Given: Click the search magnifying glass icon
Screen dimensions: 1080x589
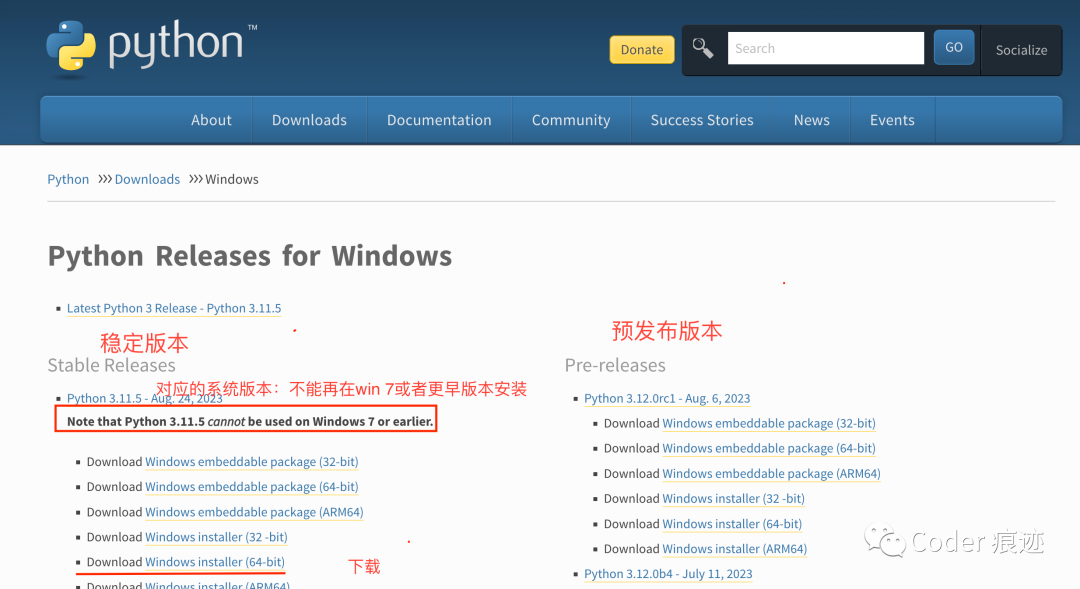Looking at the screenshot, I should 703,47.
